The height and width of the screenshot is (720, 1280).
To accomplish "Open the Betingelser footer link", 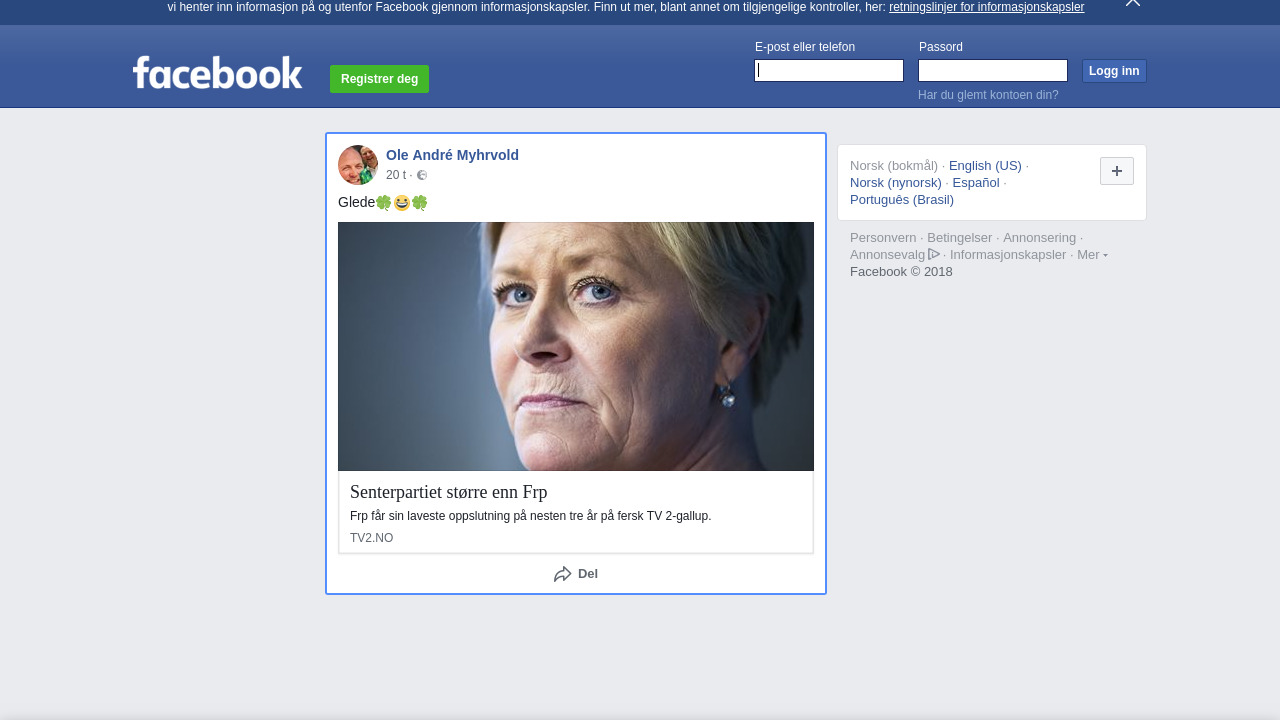I will click(960, 238).
